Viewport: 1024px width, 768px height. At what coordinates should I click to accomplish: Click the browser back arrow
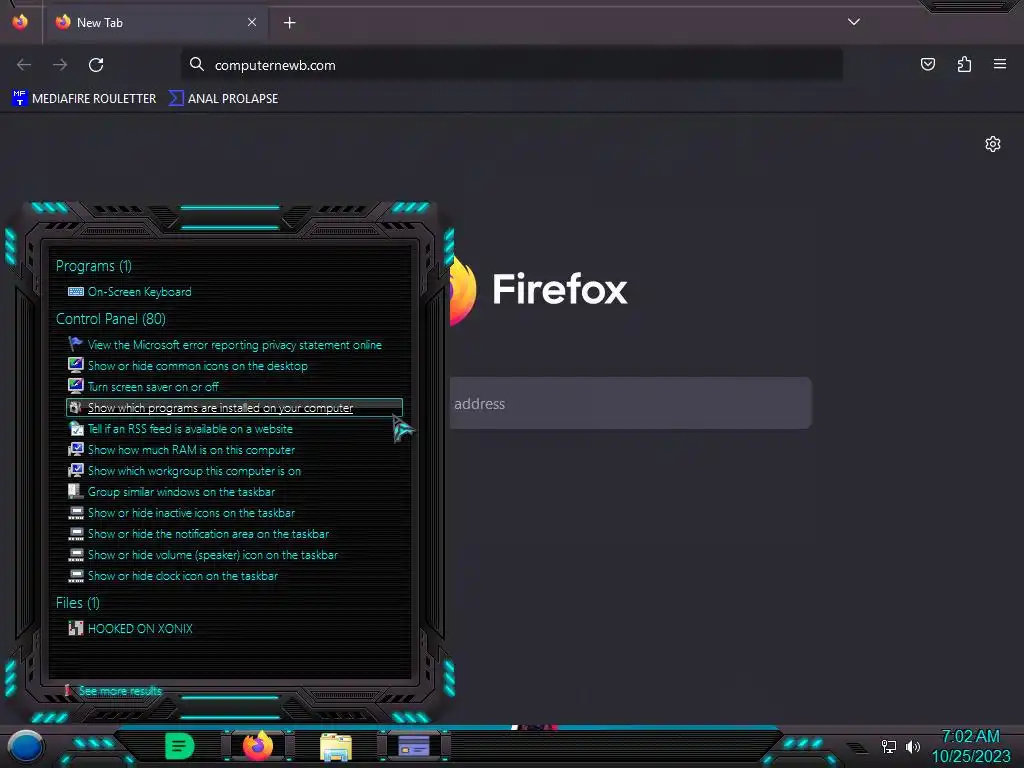coord(24,65)
